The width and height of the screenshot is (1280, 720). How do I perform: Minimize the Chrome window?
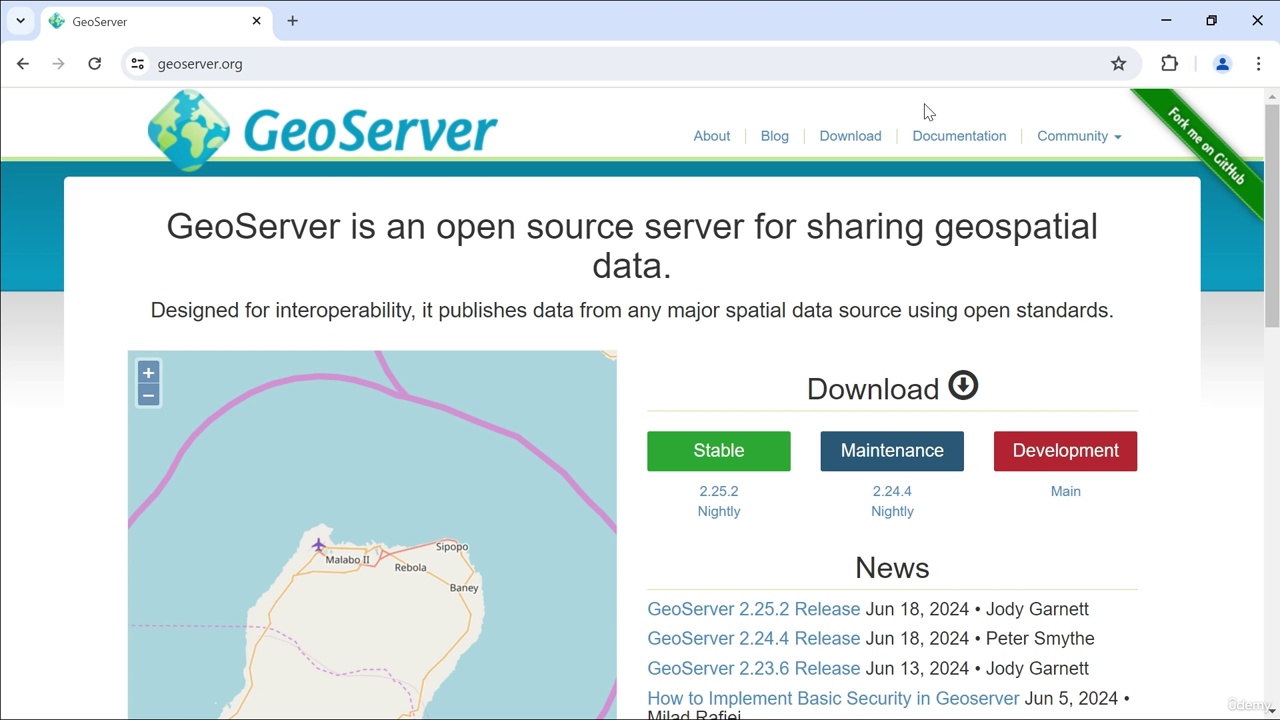coord(1166,21)
